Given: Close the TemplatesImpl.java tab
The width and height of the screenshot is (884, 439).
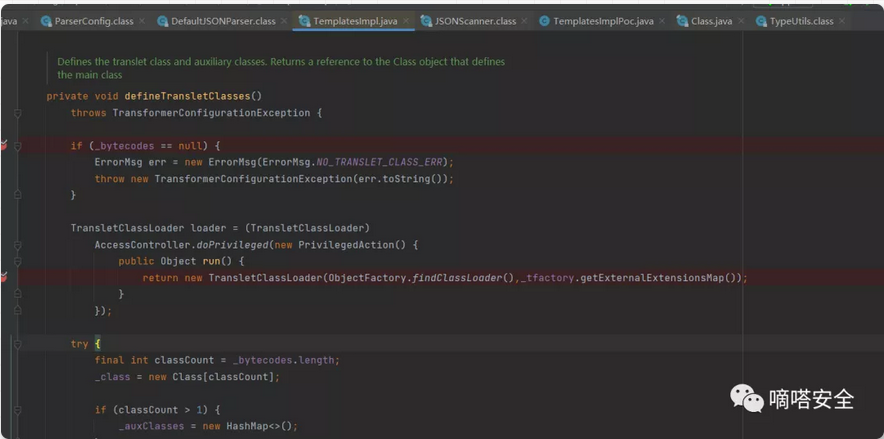Looking at the screenshot, I should tap(406, 21).
